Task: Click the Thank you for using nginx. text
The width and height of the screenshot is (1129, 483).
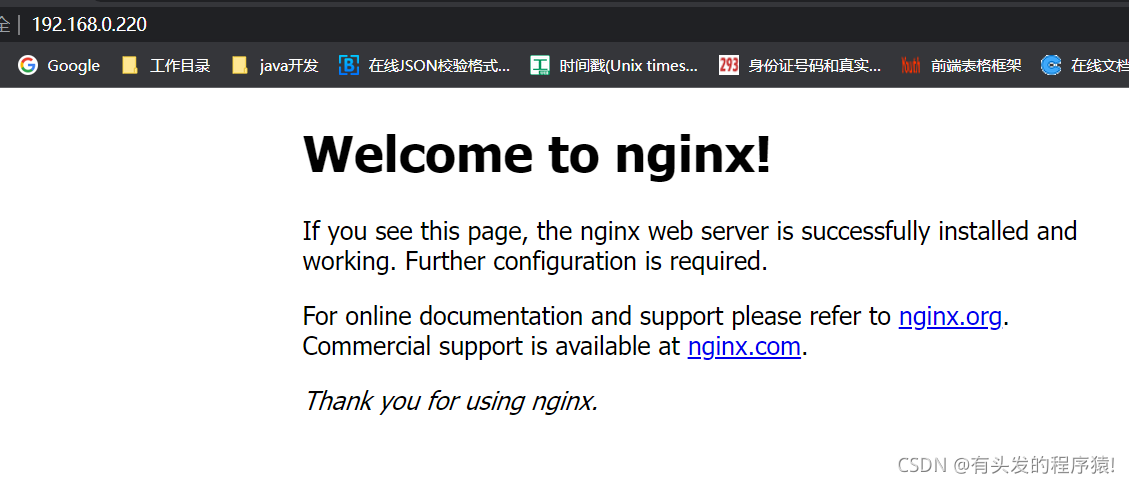Action: click(451, 401)
